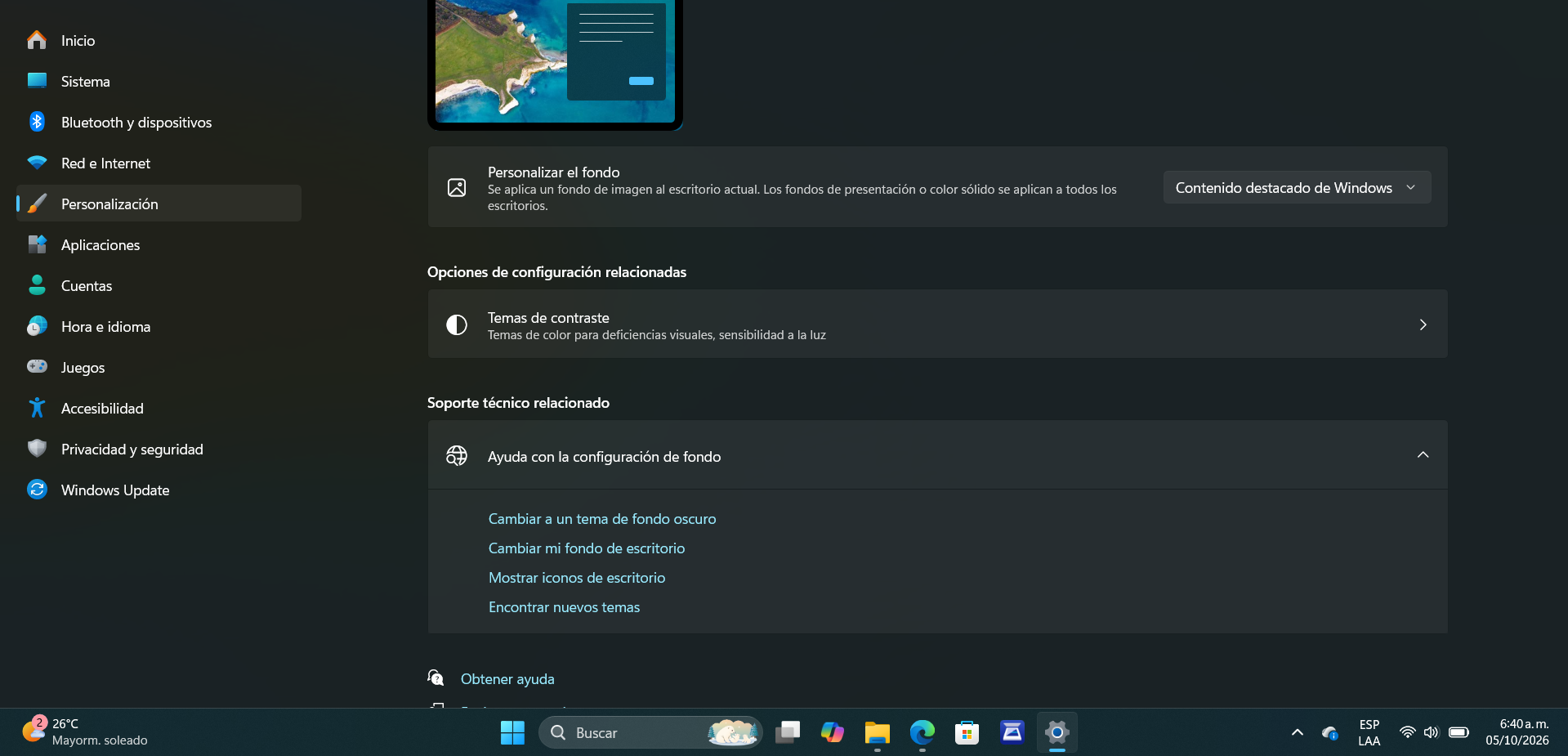
Task: Click link Cambiar a un tema de fondo oscuro
Action: click(x=602, y=519)
